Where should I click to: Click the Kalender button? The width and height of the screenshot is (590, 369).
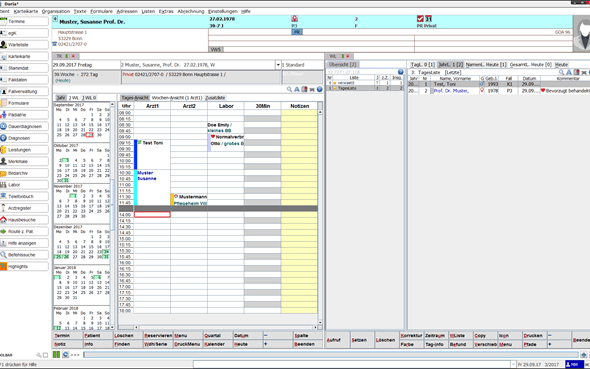point(218,344)
